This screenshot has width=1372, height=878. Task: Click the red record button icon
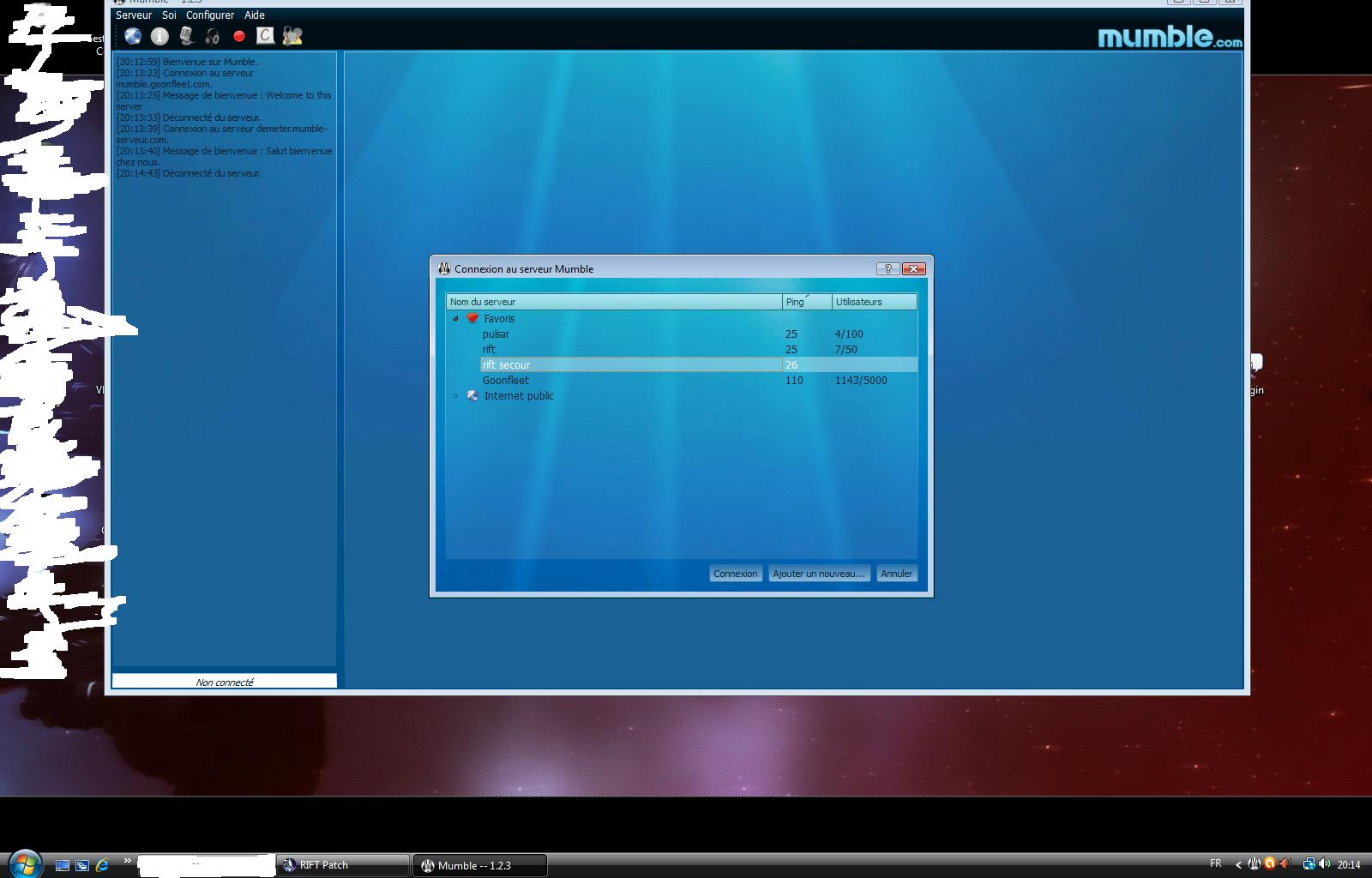[239, 36]
